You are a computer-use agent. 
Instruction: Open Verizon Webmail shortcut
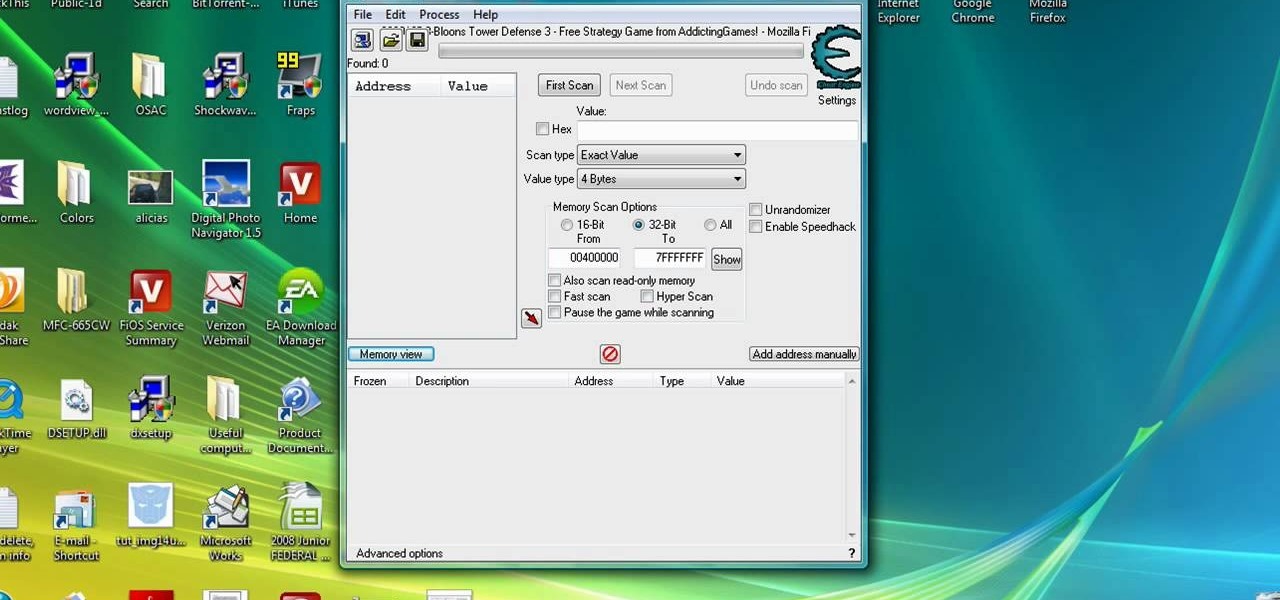[225, 307]
